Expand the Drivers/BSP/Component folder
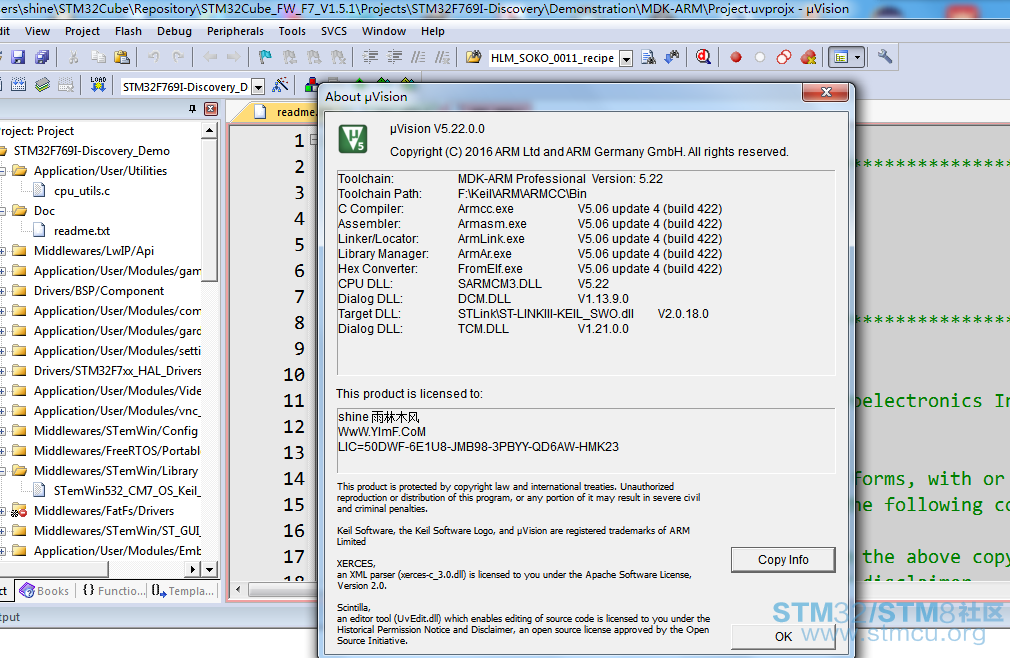 coord(3,291)
